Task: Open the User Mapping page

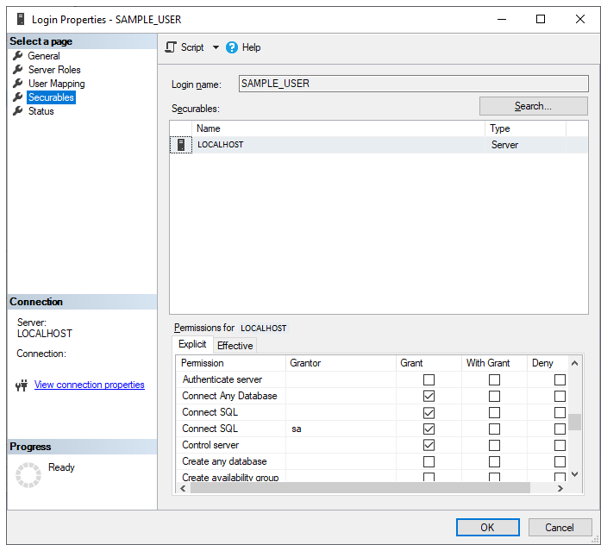Action: click(x=56, y=84)
